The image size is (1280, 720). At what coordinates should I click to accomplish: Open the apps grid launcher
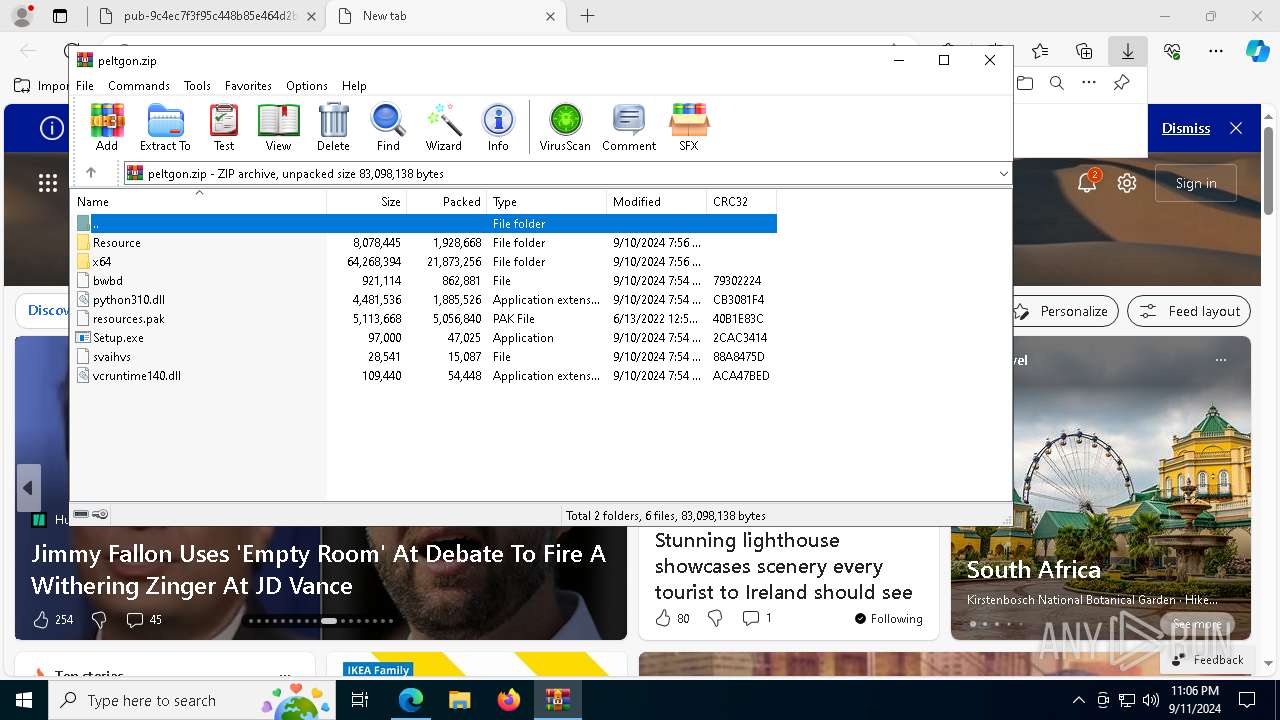click(x=48, y=183)
